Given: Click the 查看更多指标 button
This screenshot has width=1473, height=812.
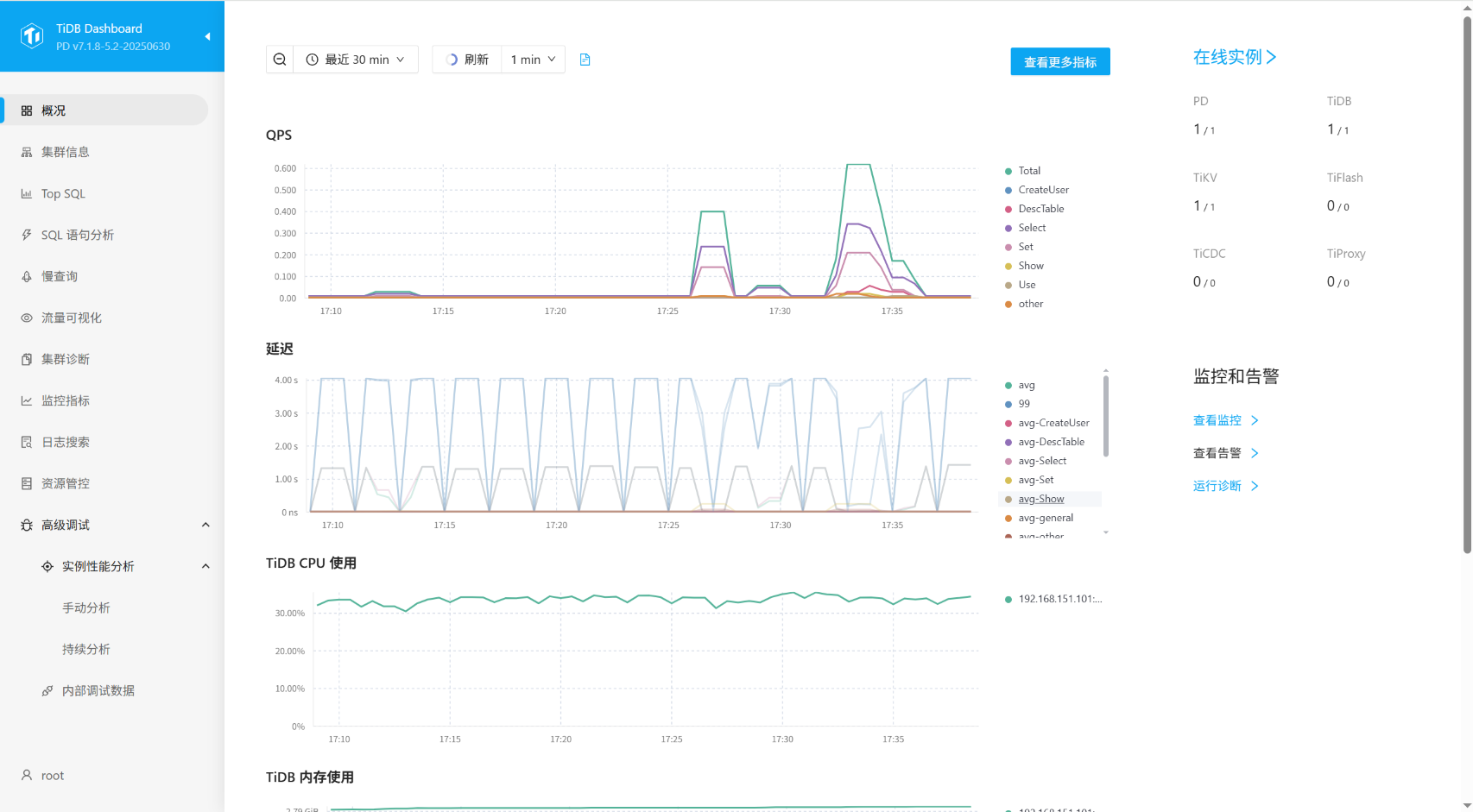Looking at the screenshot, I should pos(1059,62).
